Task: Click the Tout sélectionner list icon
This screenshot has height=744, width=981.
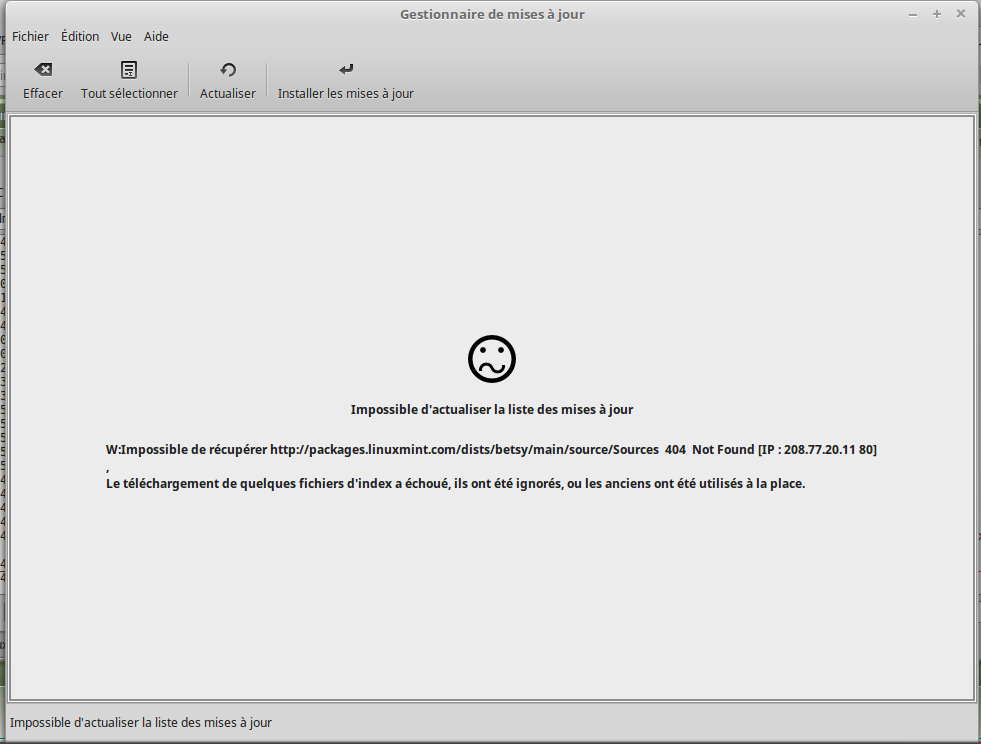Action: click(129, 69)
